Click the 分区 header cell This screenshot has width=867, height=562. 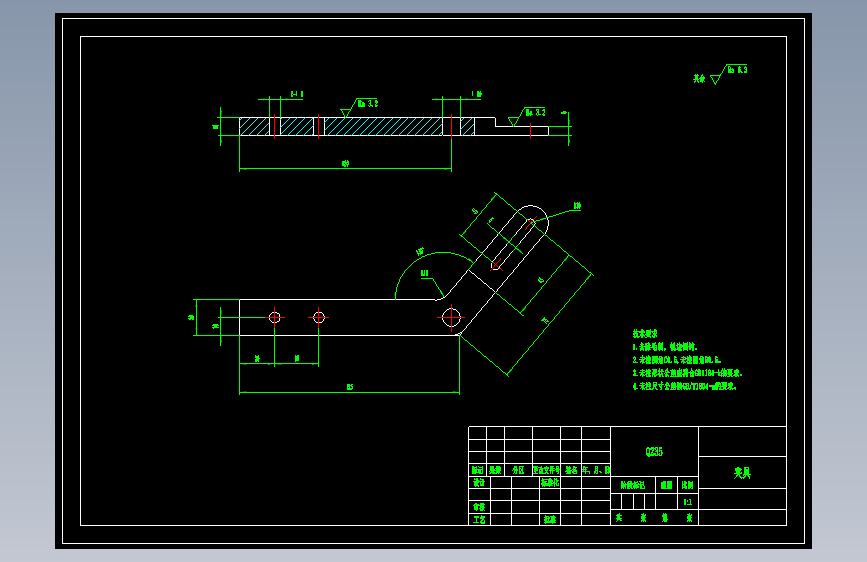(x=518, y=470)
